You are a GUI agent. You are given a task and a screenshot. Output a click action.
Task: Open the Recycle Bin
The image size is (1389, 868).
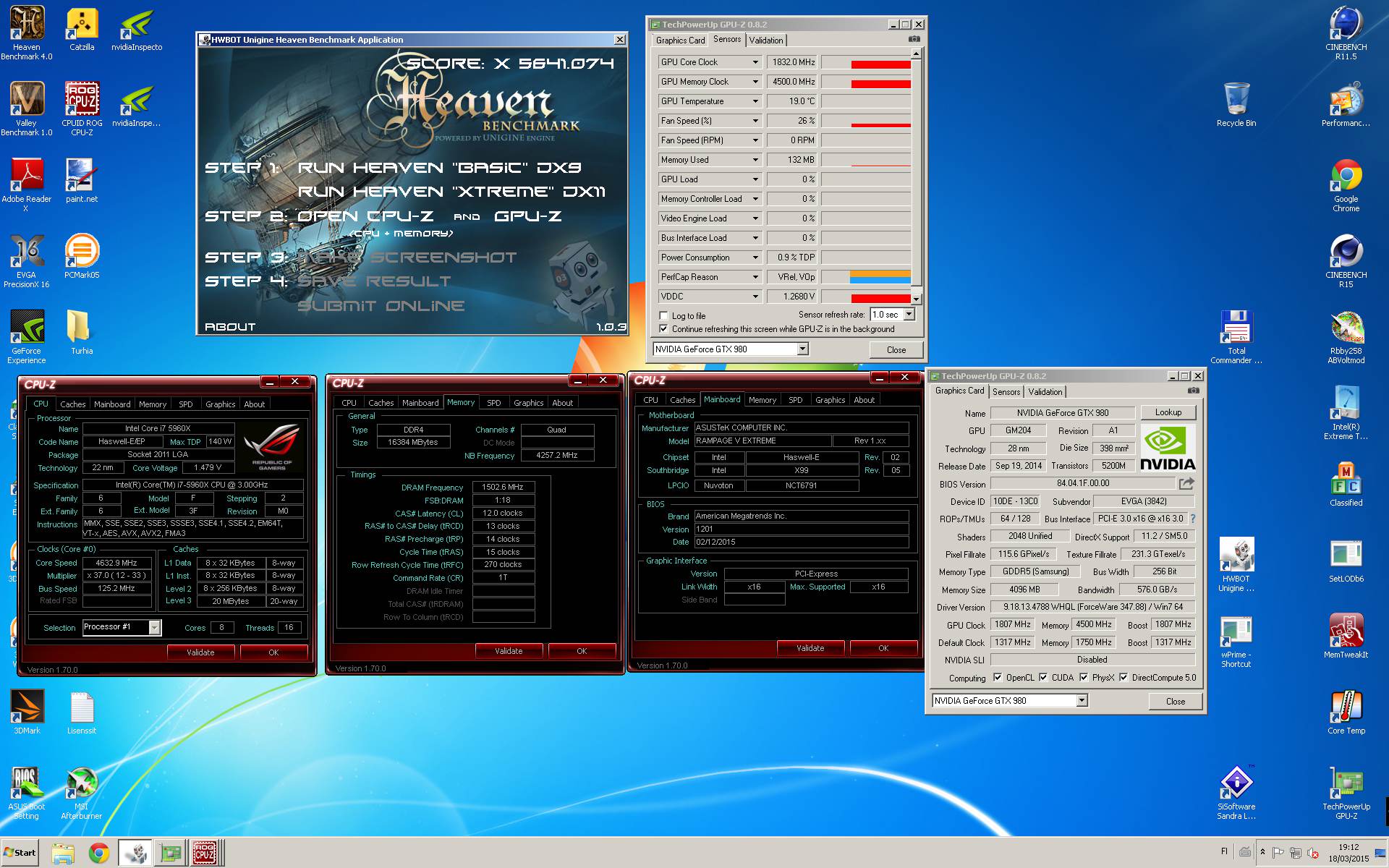[x=1236, y=104]
